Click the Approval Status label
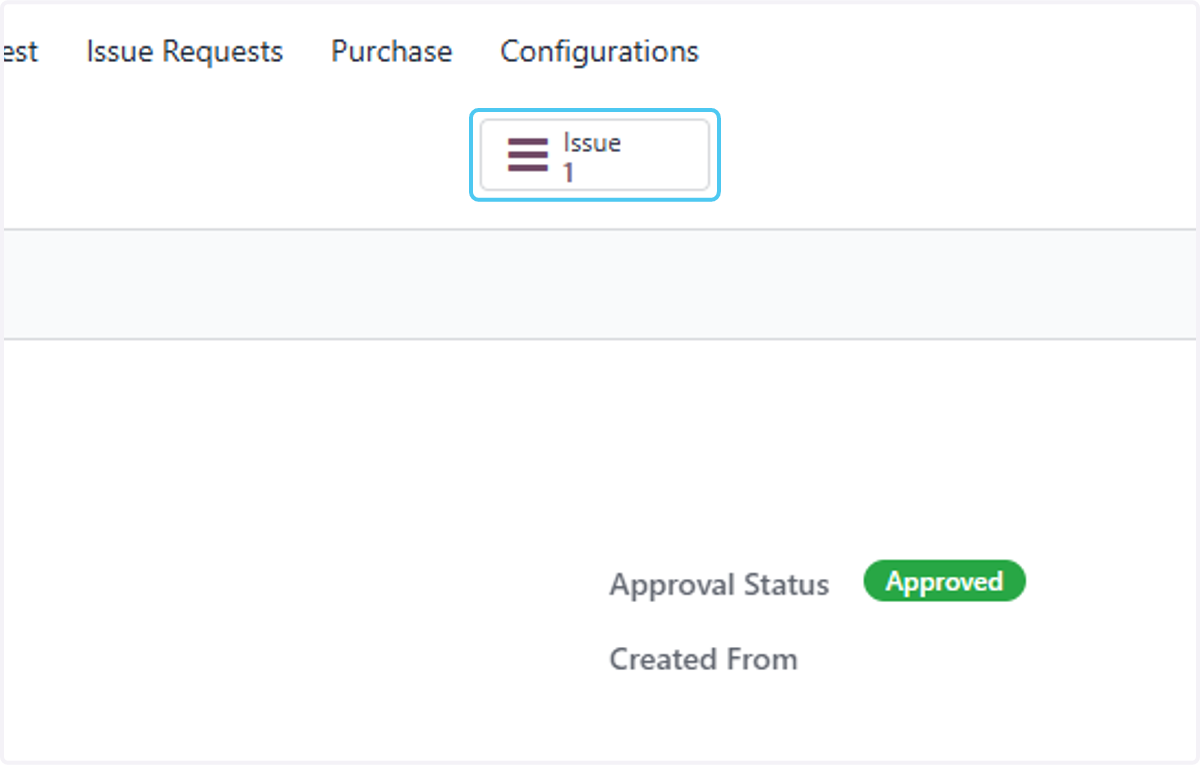Viewport: 1200px width, 765px height. tap(719, 584)
